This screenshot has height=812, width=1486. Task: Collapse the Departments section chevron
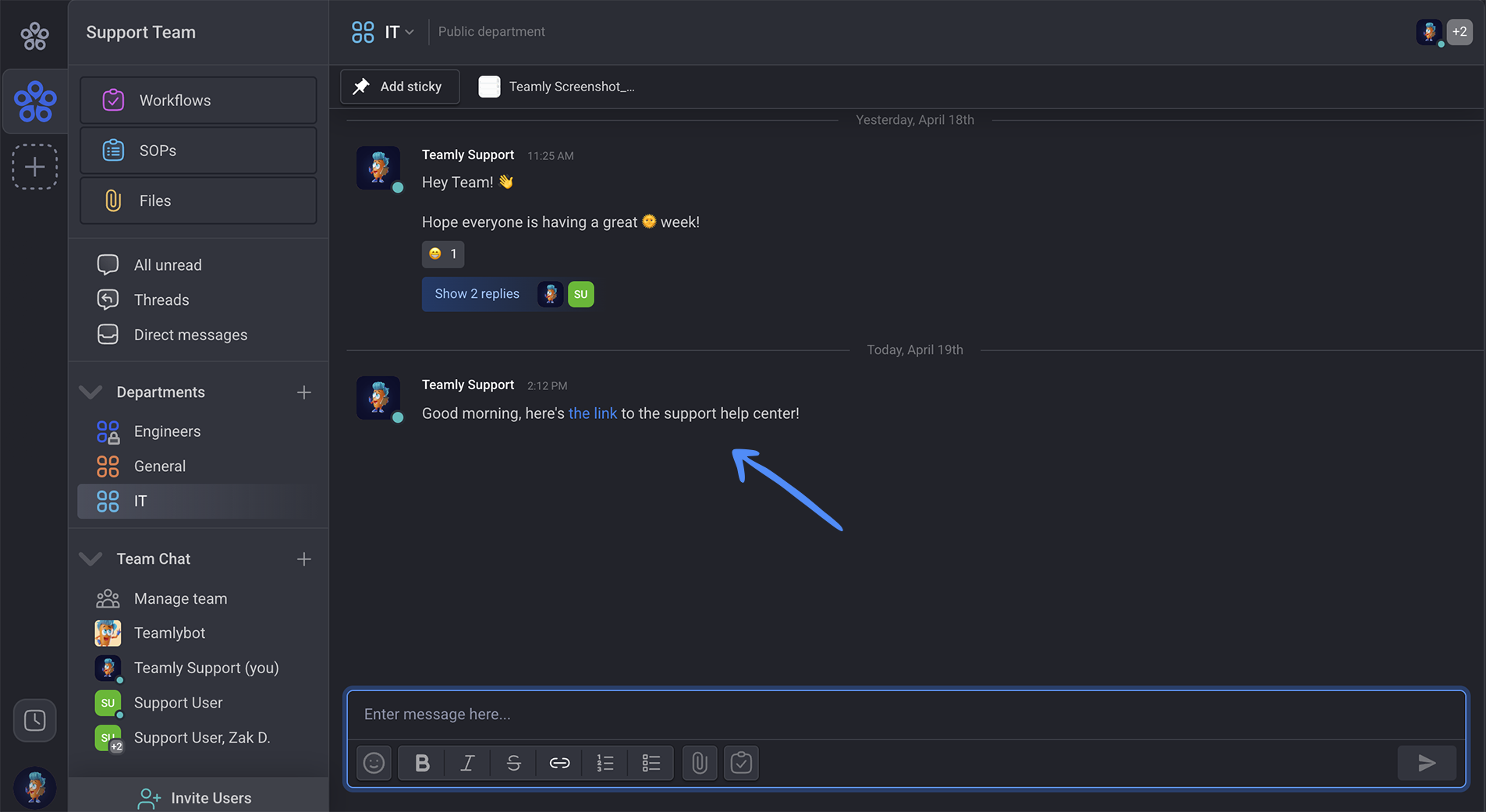point(90,392)
